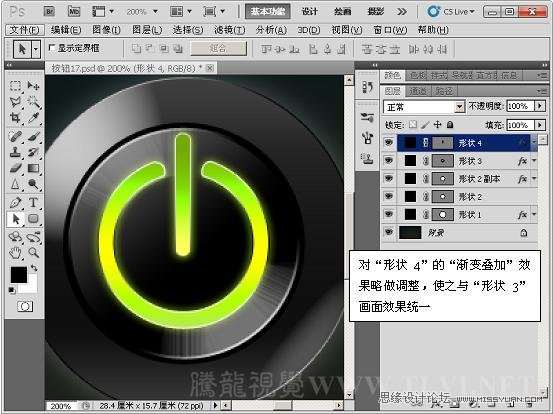
Task: Click the canvas vertical scrollbar up arrow
Action: 349,80
